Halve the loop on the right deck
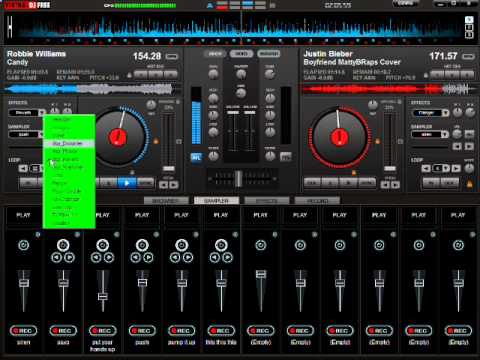 [x=426, y=168]
